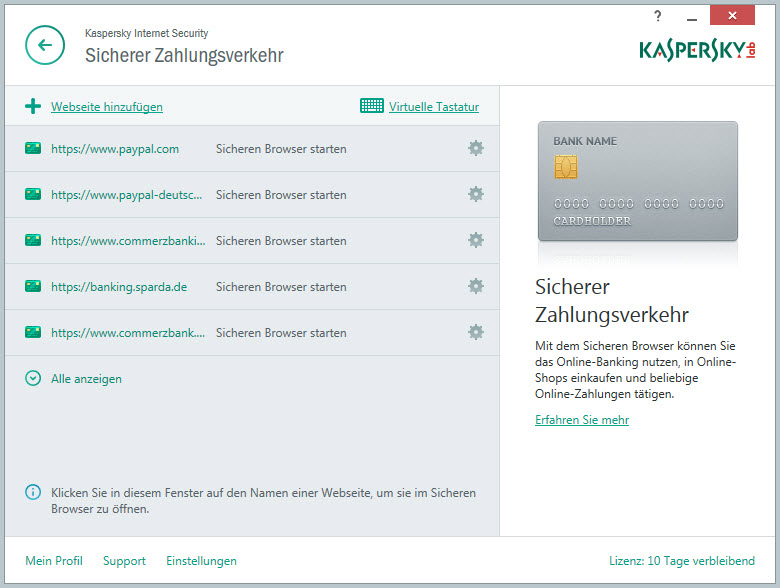Open settings gear for banking.sparda.de entry
780x588 pixels.
click(x=476, y=286)
